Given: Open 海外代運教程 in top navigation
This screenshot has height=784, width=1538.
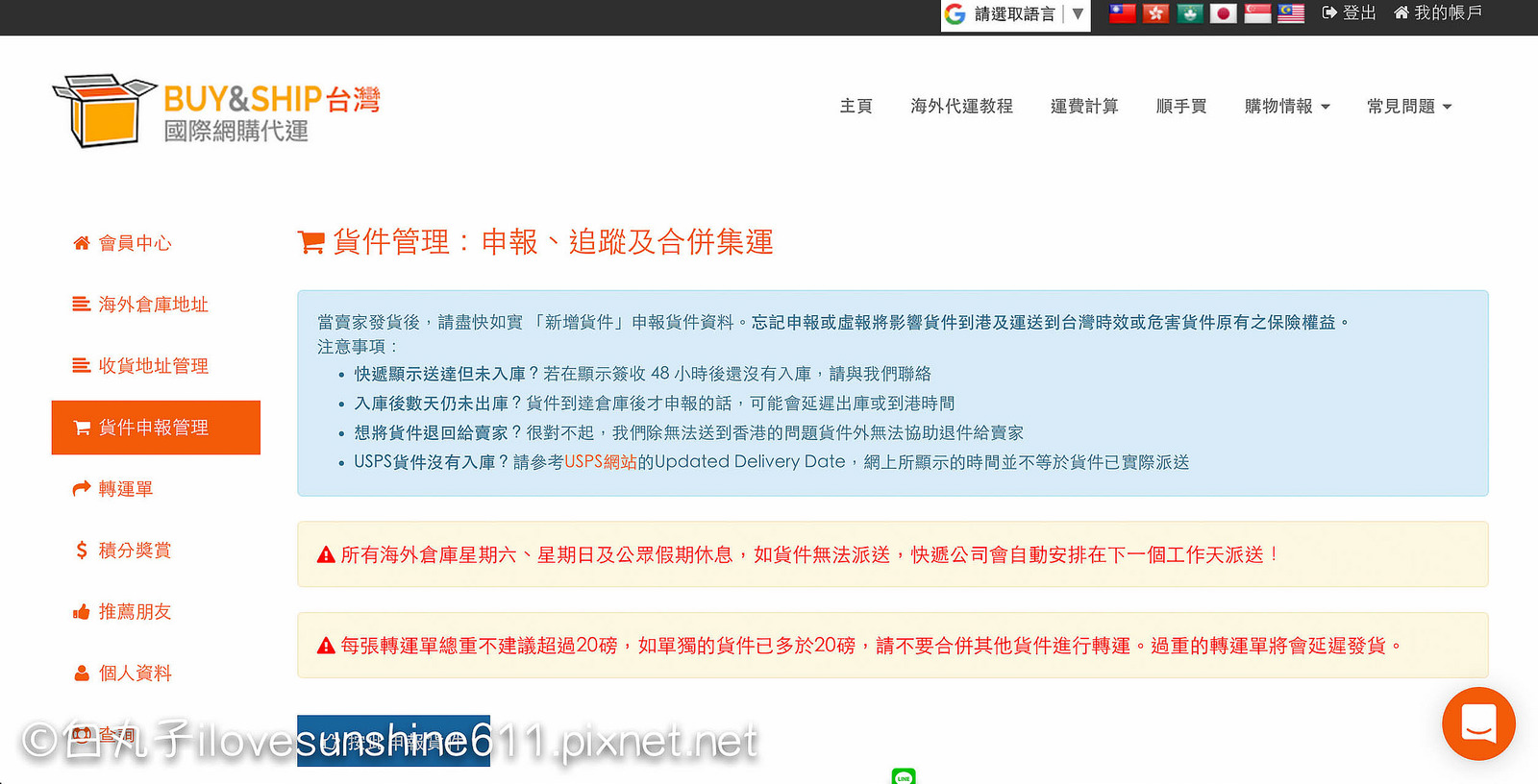Looking at the screenshot, I should click(x=961, y=107).
